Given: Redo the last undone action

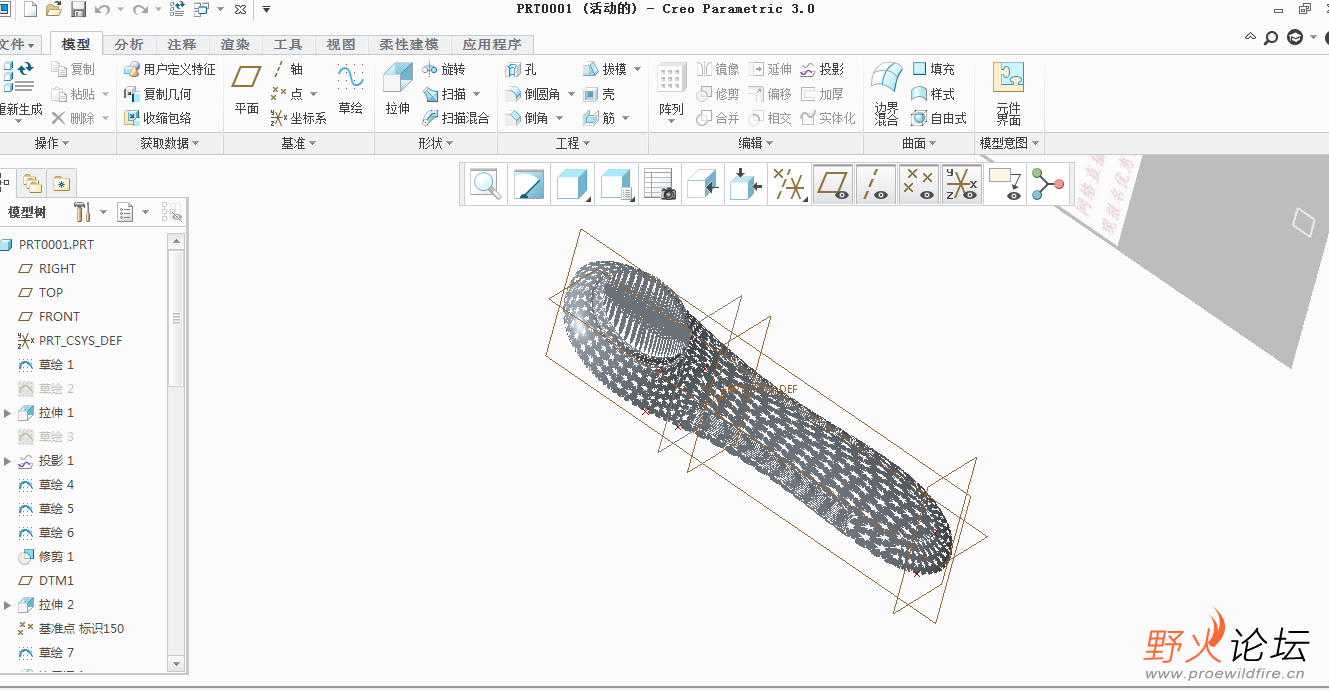Looking at the screenshot, I should (140, 9).
